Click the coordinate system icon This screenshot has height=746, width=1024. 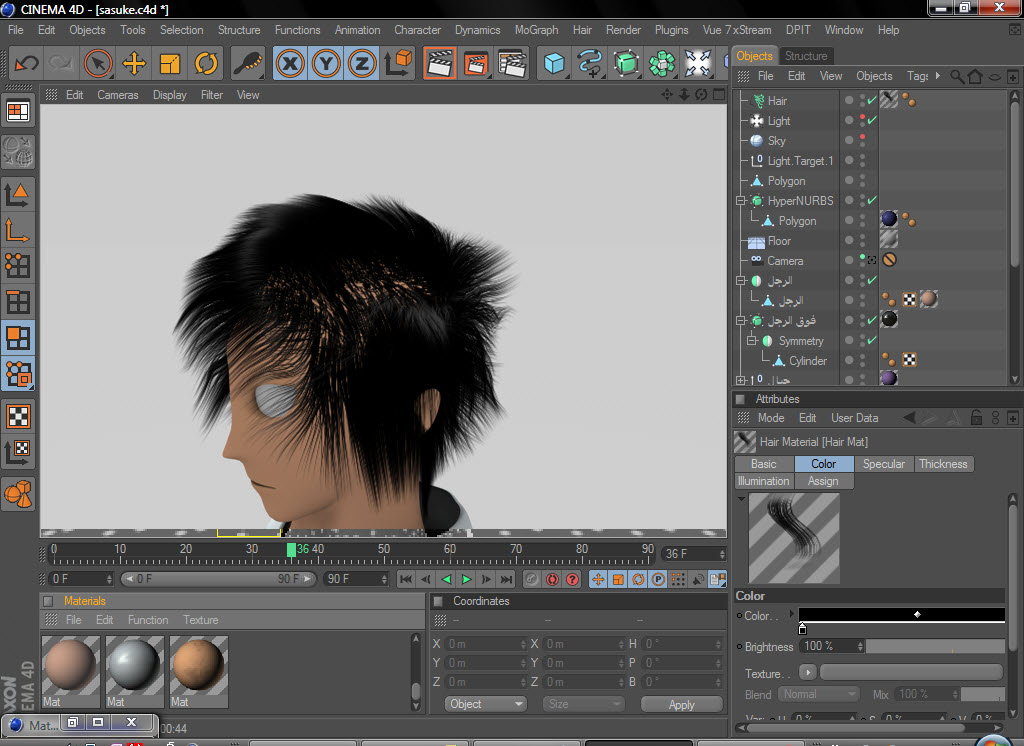[398, 63]
